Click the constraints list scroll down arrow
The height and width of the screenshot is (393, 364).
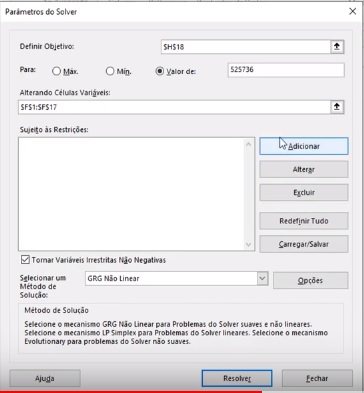[x=248, y=244]
